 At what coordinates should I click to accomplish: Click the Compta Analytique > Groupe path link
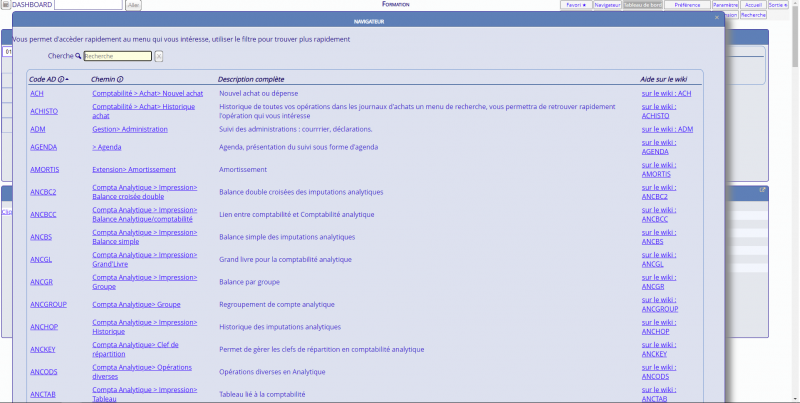click(x=136, y=304)
